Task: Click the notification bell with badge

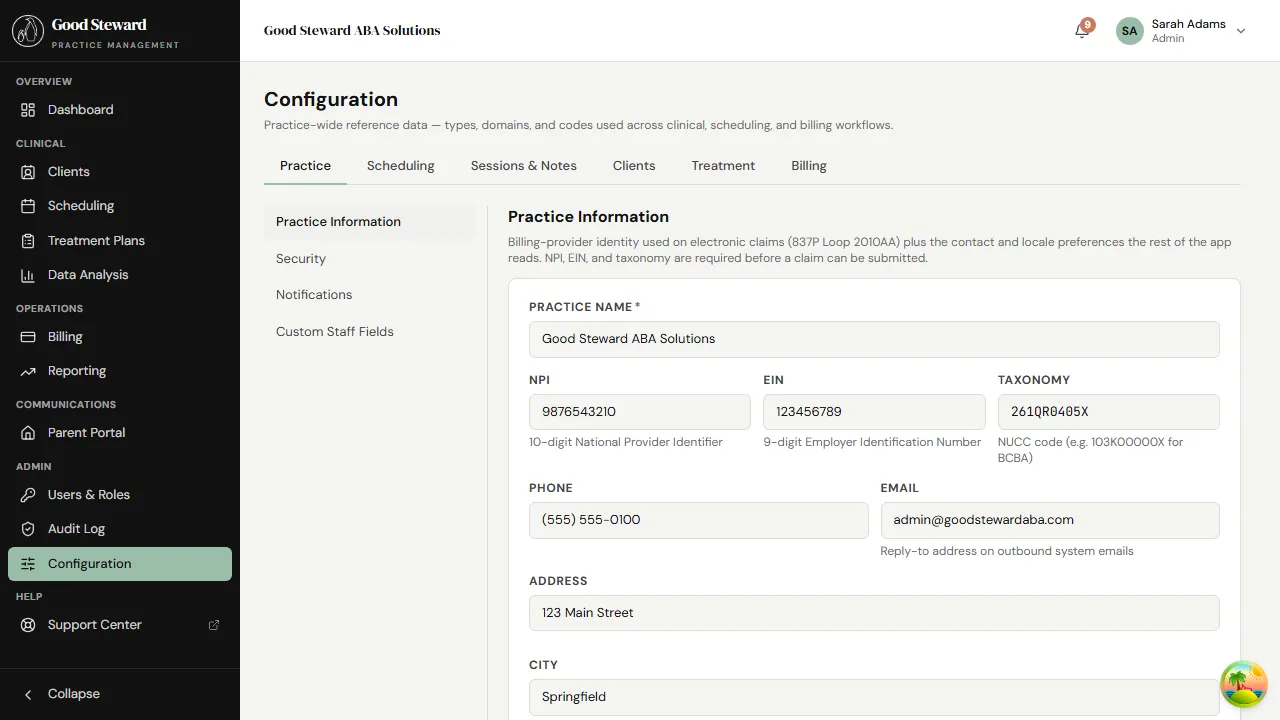Action: (1081, 31)
